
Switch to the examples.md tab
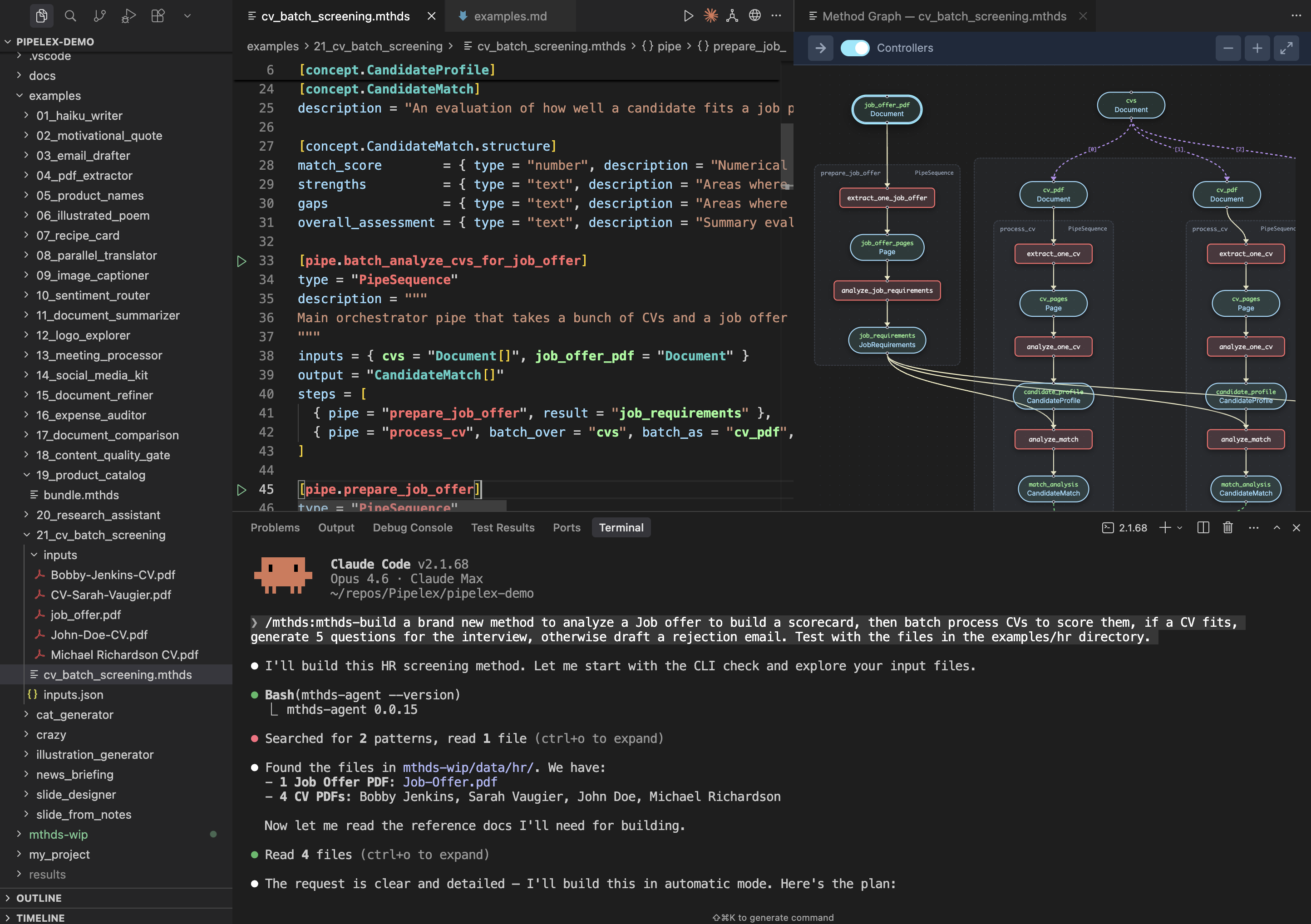click(x=510, y=16)
